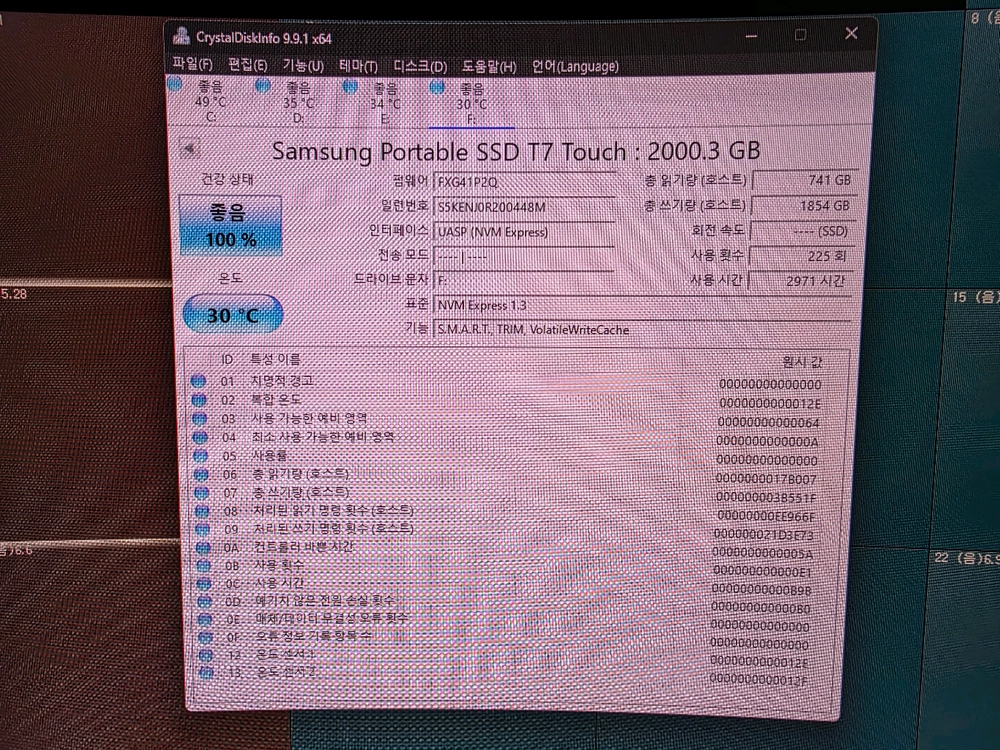Click the CrystalDiskInfo app icon in title bar
Image resolution: width=1000 pixels, height=750 pixels.
(181, 36)
